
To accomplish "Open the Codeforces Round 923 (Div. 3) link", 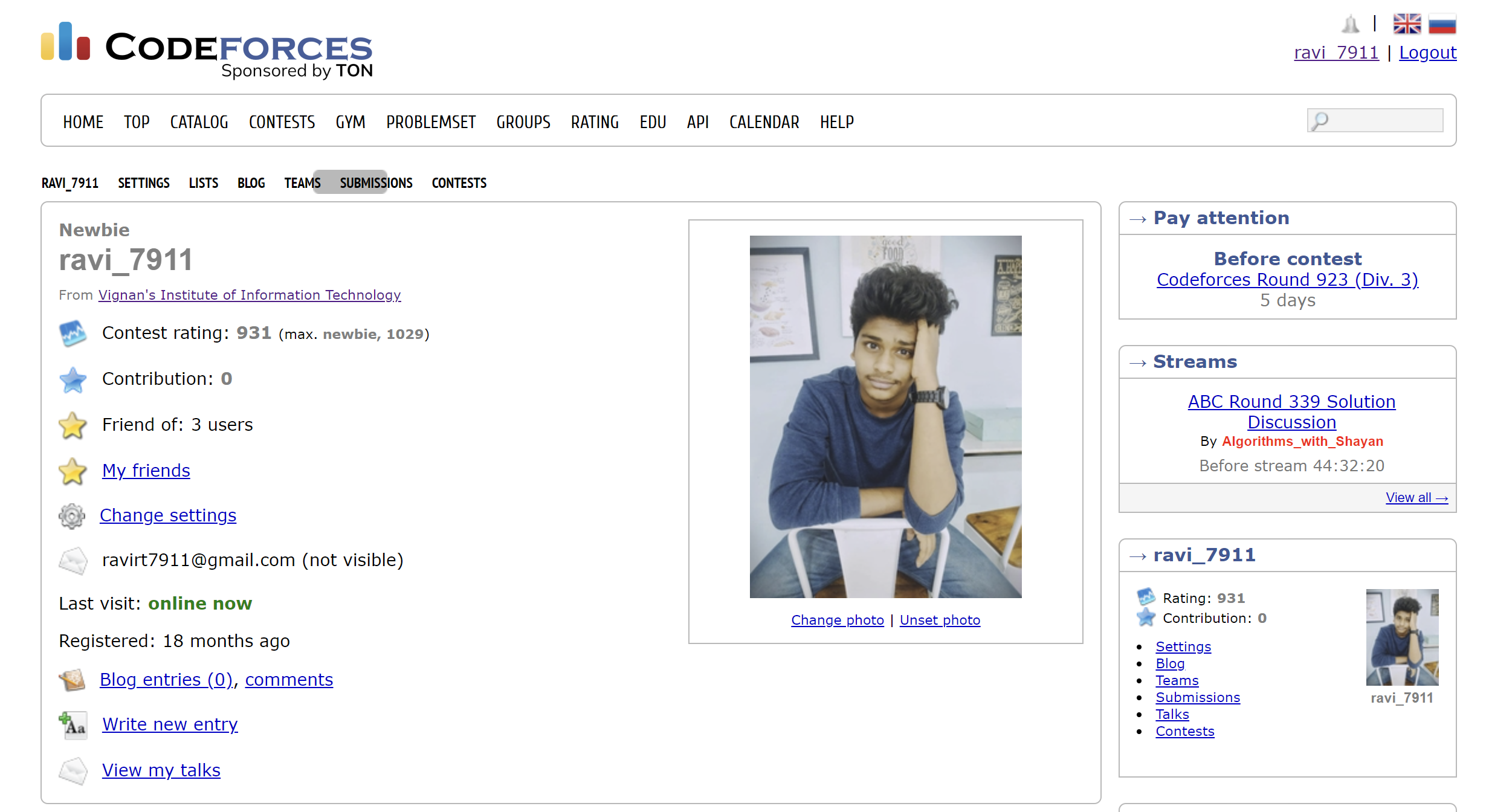I will click(1287, 280).
